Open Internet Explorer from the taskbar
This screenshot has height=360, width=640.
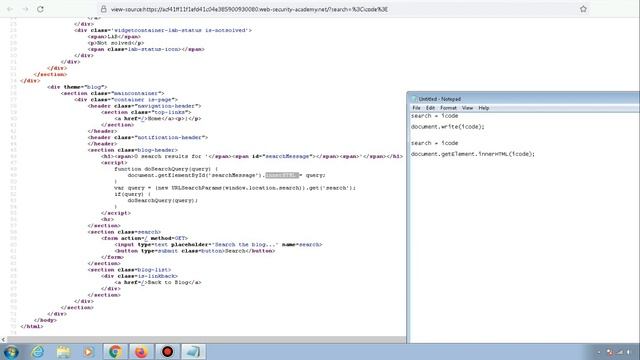pos(38,351)
